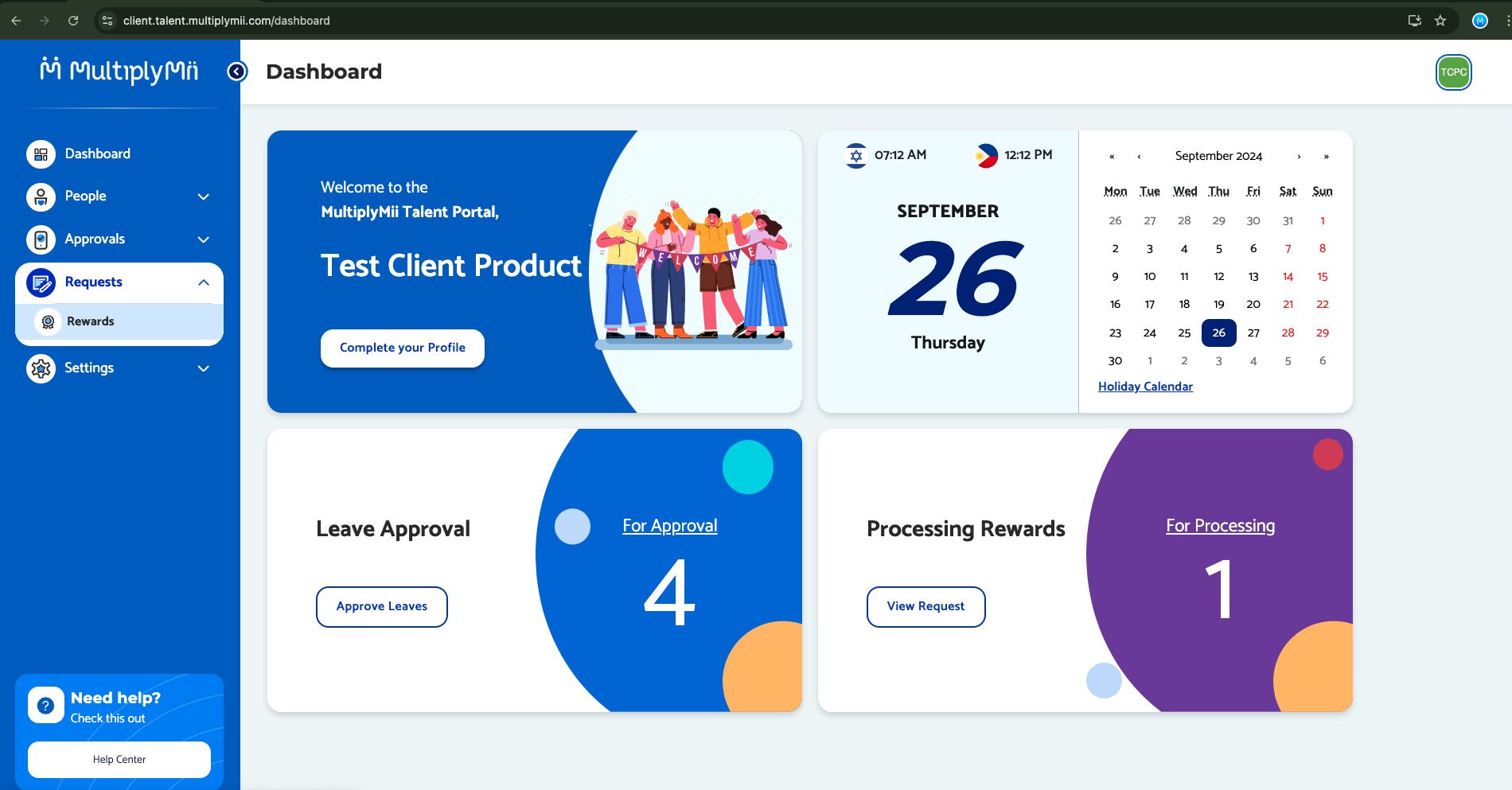Go to previous year in calendar
The width and height of the screenshot is (1512, 790).
pos(1112,157)
